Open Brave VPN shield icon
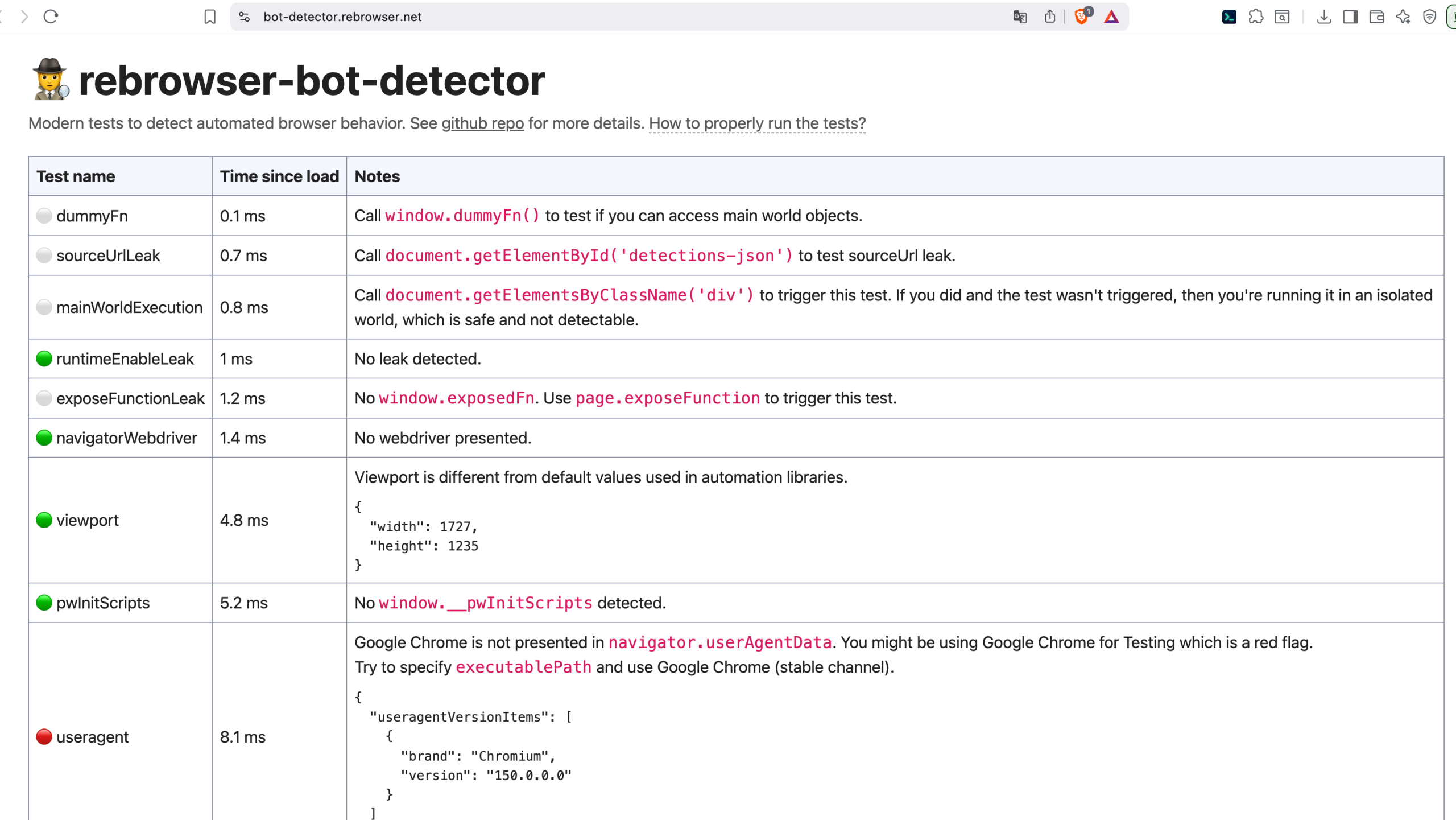 (1429, 17)
